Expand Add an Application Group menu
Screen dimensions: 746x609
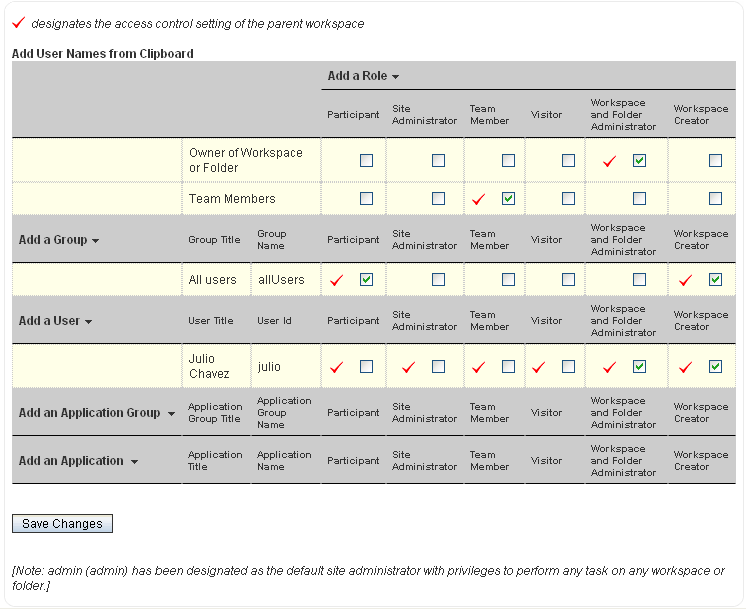coord(97,413)
